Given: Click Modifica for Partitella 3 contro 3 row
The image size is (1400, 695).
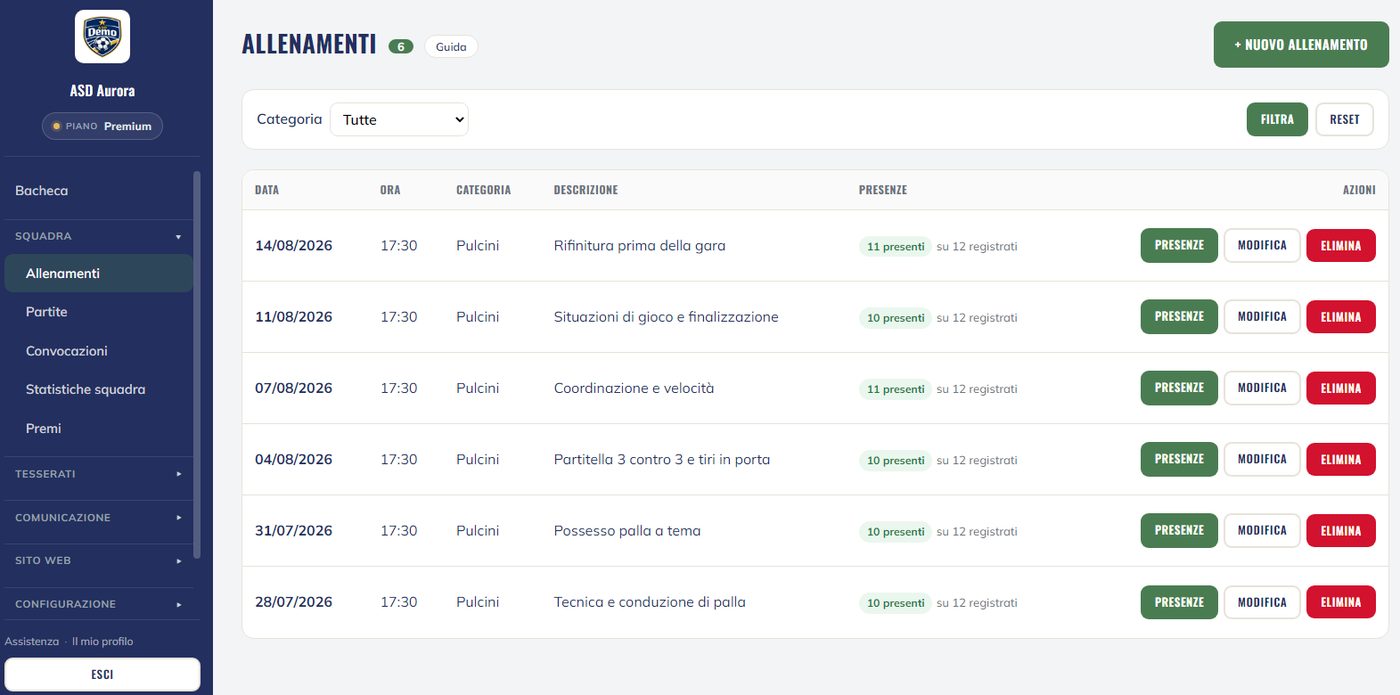Looking at the screenshot, I should point(1262,459).
